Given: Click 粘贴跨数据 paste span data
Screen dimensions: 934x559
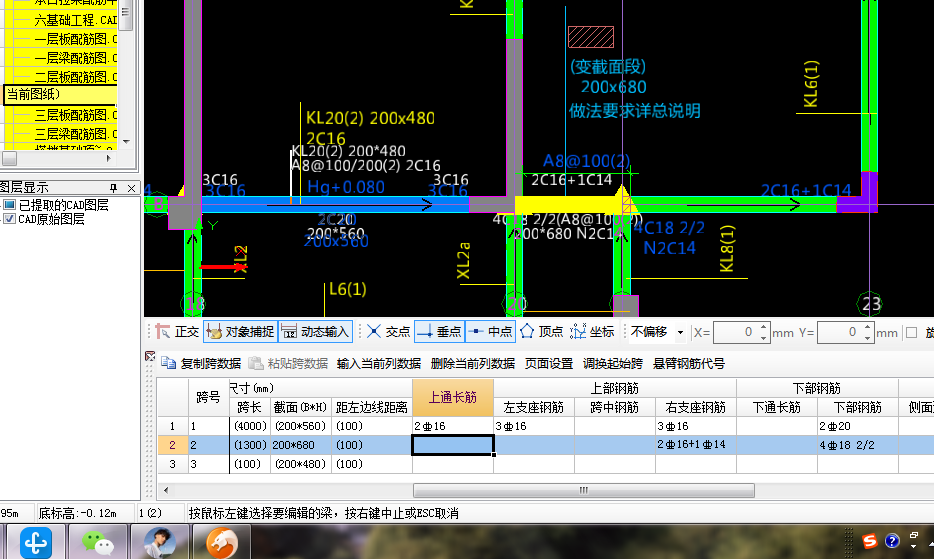Looking at the screenshot, I should click(288, 364).
